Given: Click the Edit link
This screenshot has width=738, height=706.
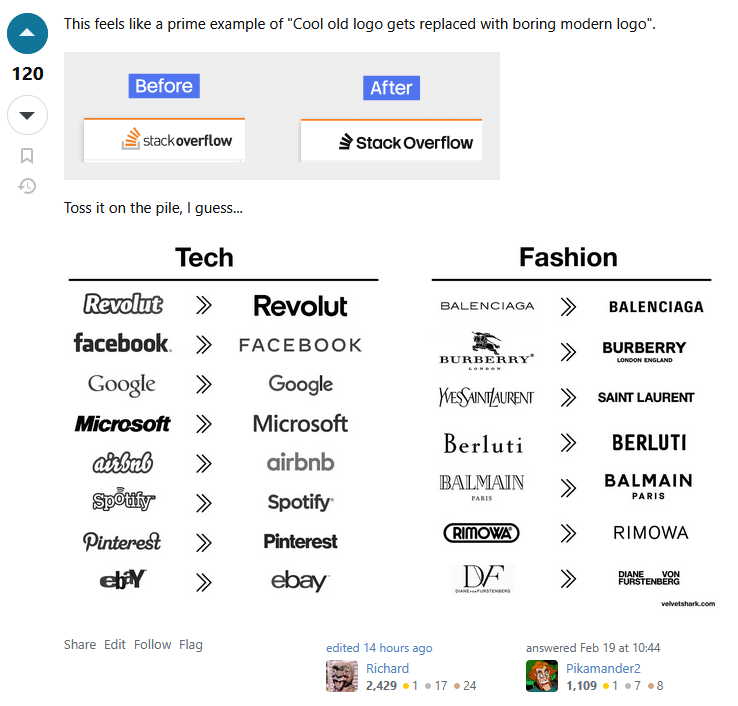Looking at the screenshot, I should [x=115, y=645].
